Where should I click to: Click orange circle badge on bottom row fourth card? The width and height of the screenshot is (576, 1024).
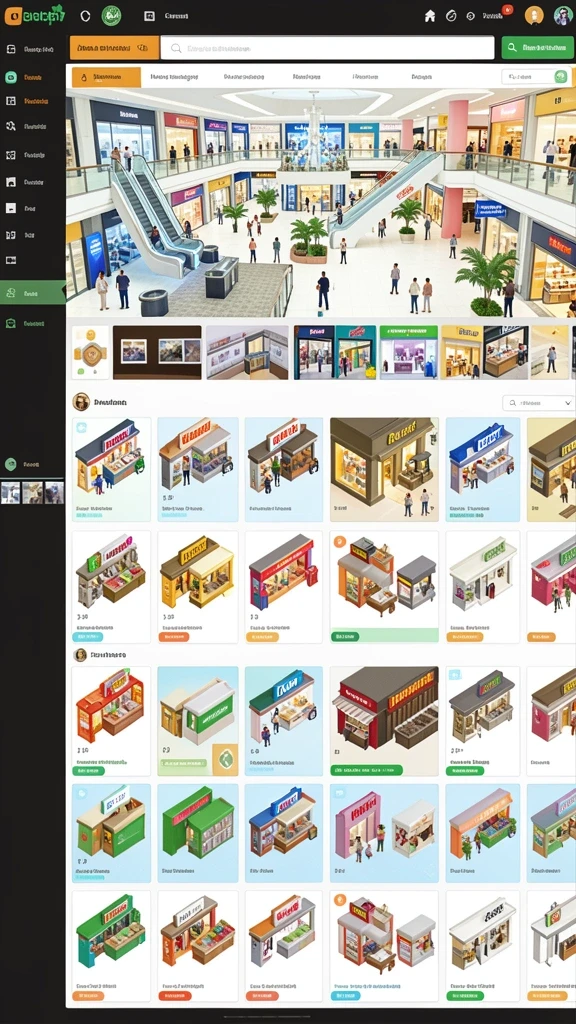339,900
